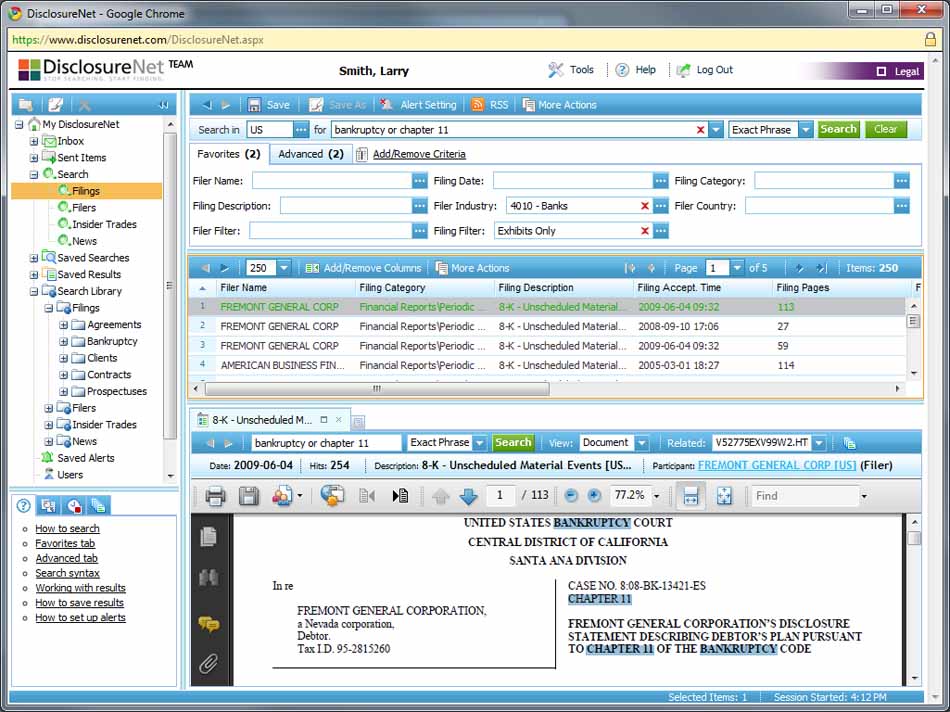Image resolution: width=950 pixels, height=712 pixels.
Task: Open the comments speech bubble panel
Action: [x=208, y=624]
